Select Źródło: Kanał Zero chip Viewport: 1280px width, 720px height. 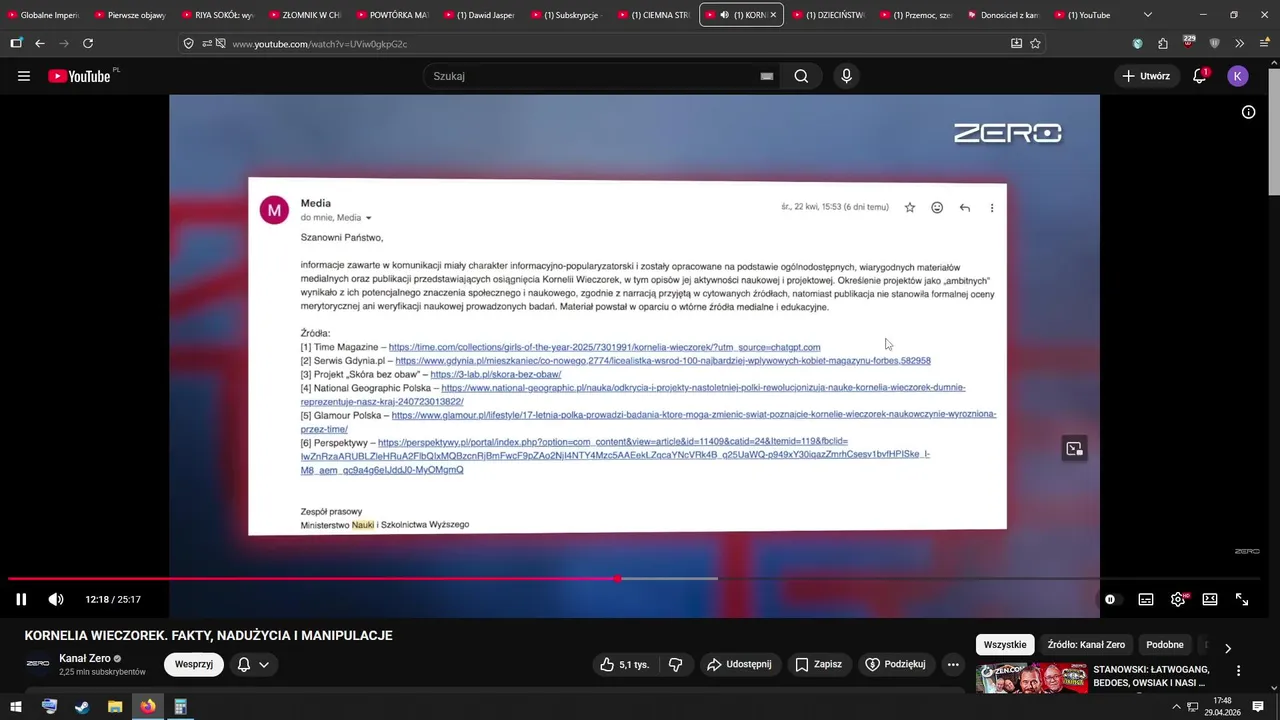point(1086,645)
